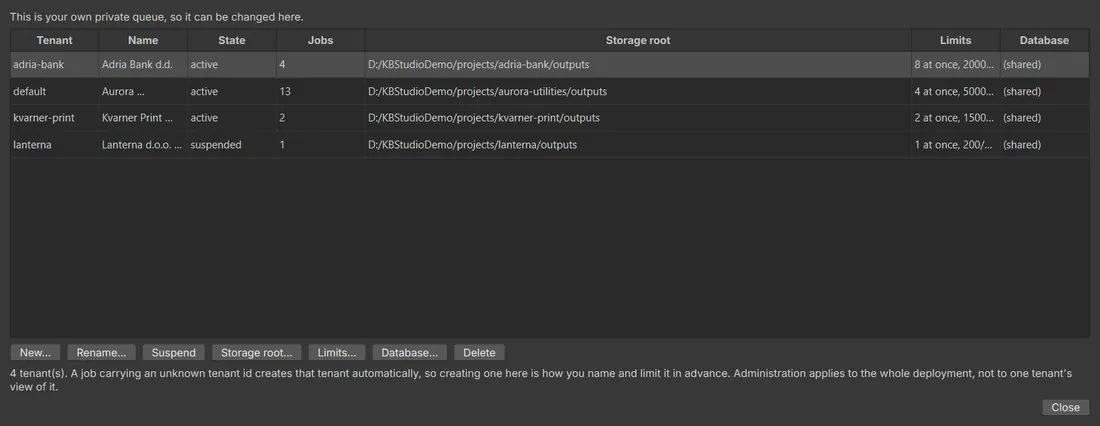This screenshot has height=426, width=1100.
Task: Click the '2 at once, 1500...' limits cell
Action: (x=956, y=118)
